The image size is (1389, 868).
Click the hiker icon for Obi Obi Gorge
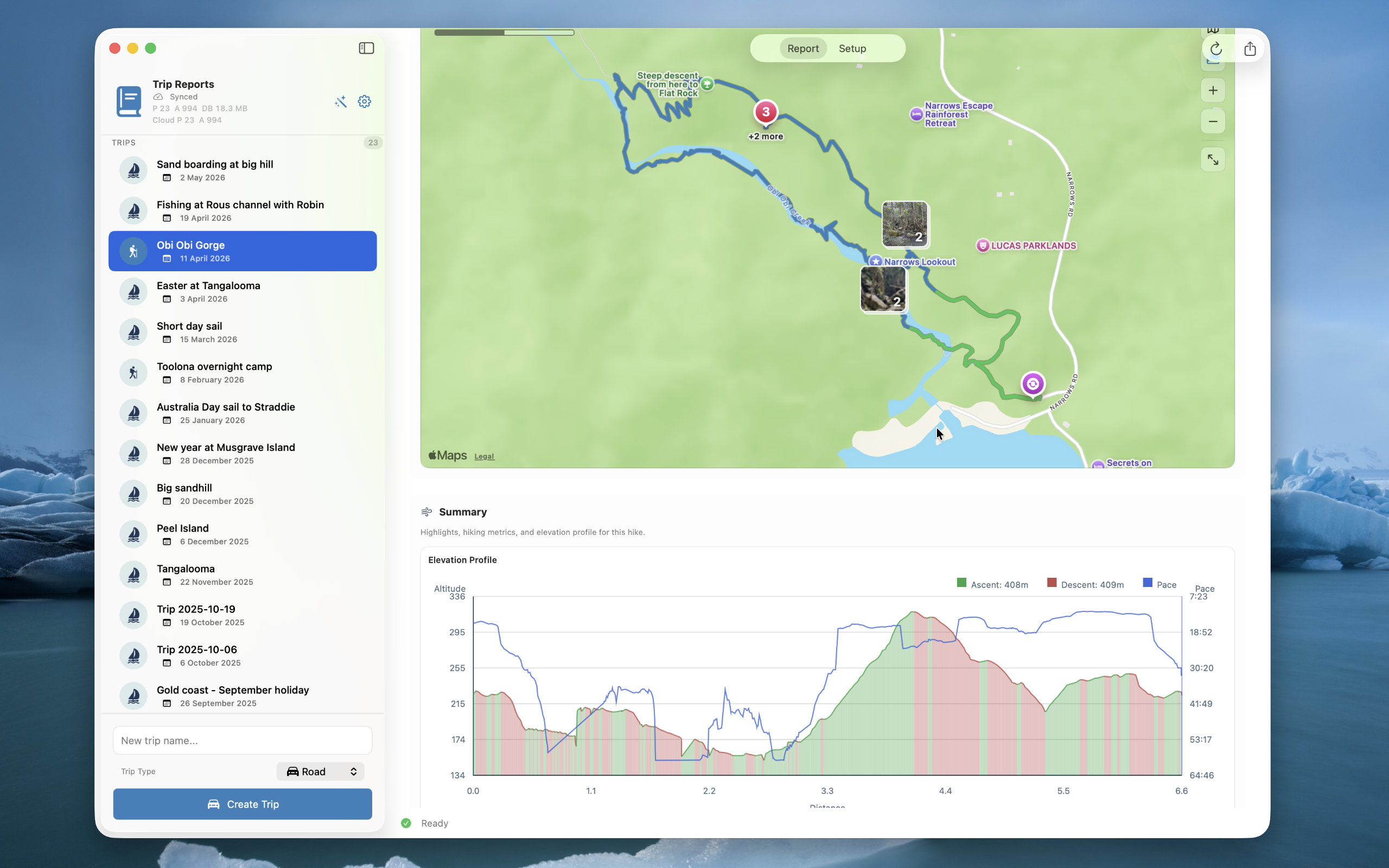pos(133,251)
